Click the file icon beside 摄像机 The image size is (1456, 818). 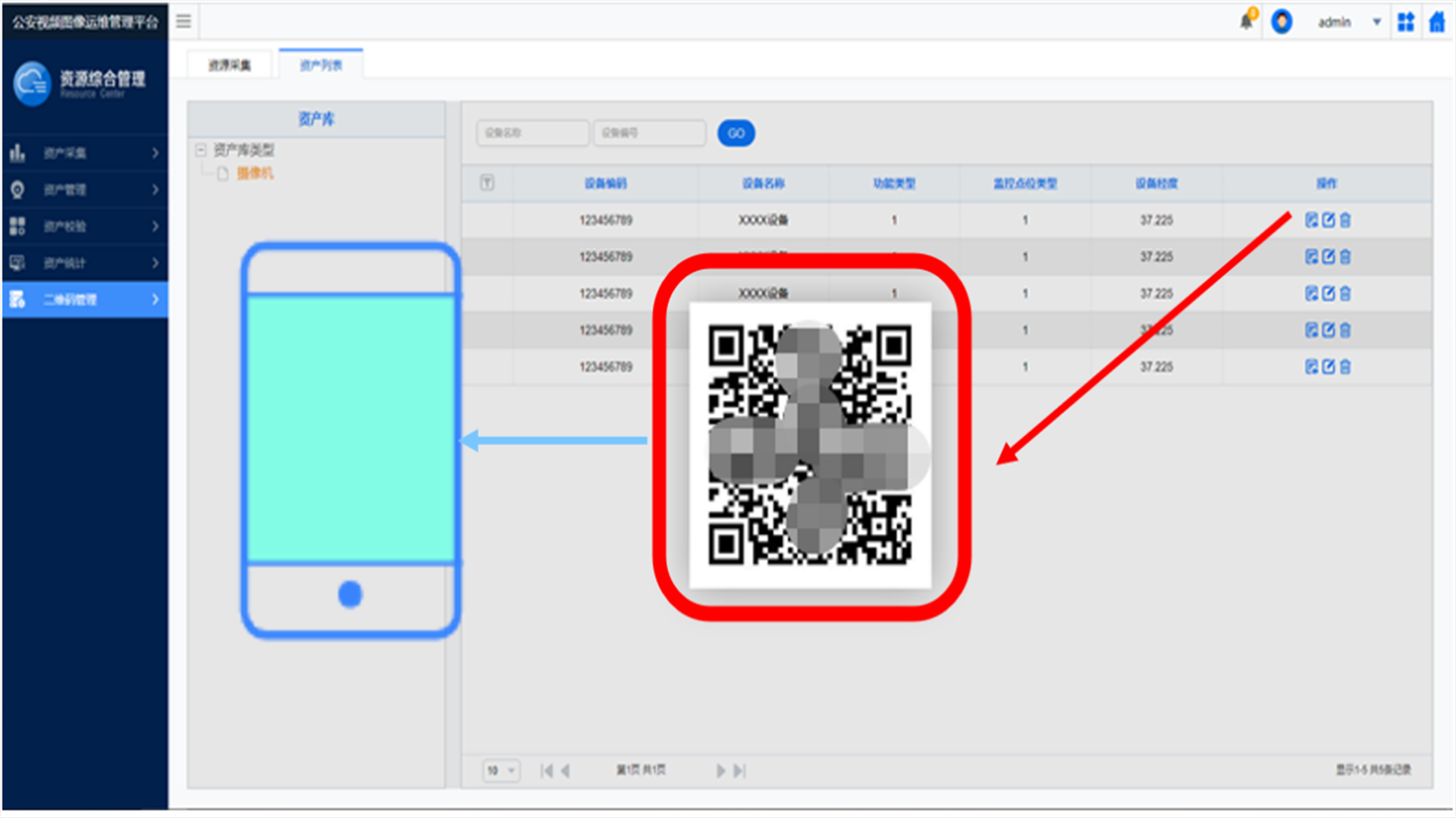pos(223,174)
